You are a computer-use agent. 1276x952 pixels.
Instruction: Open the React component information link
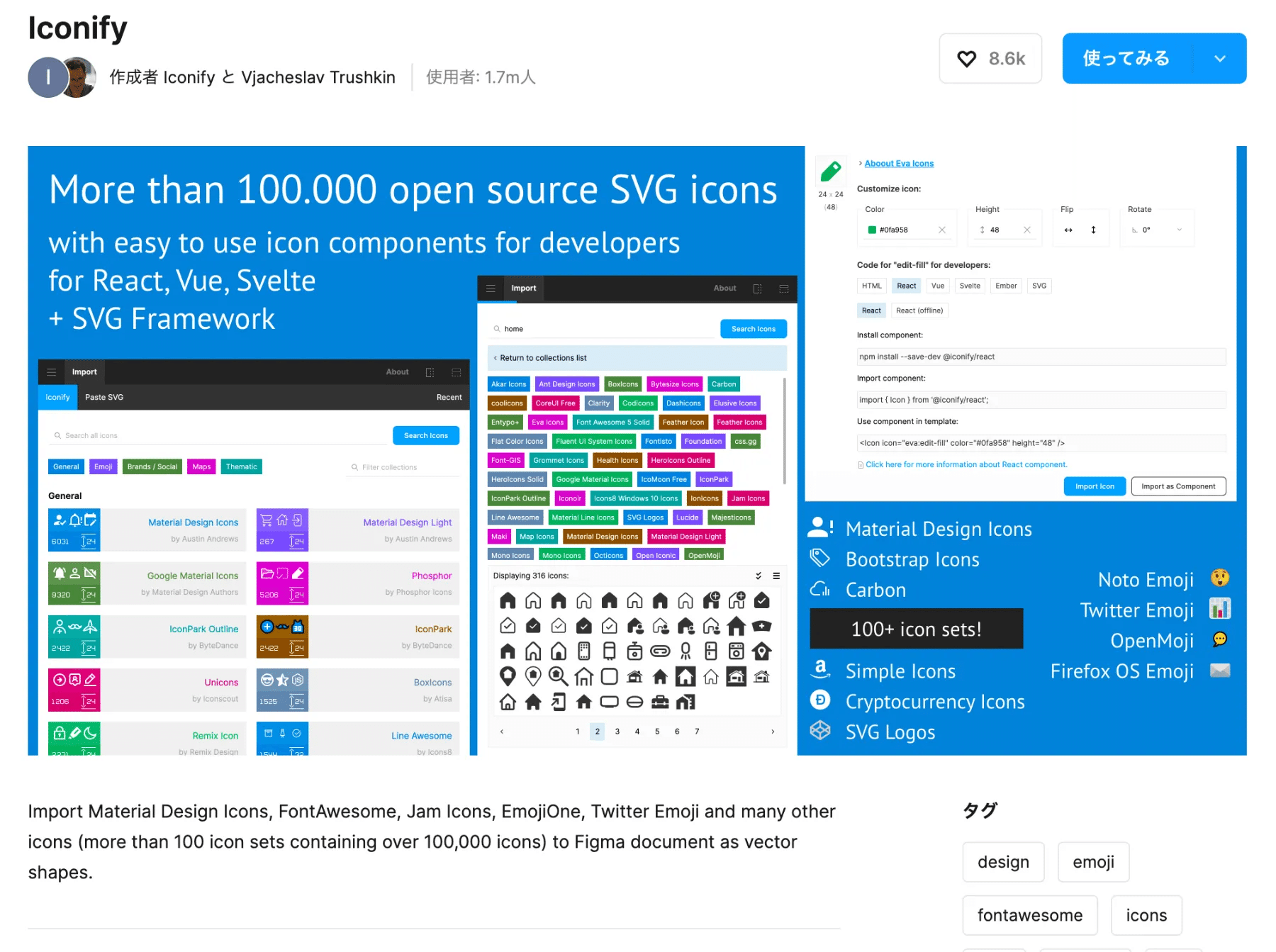(966, 465)
